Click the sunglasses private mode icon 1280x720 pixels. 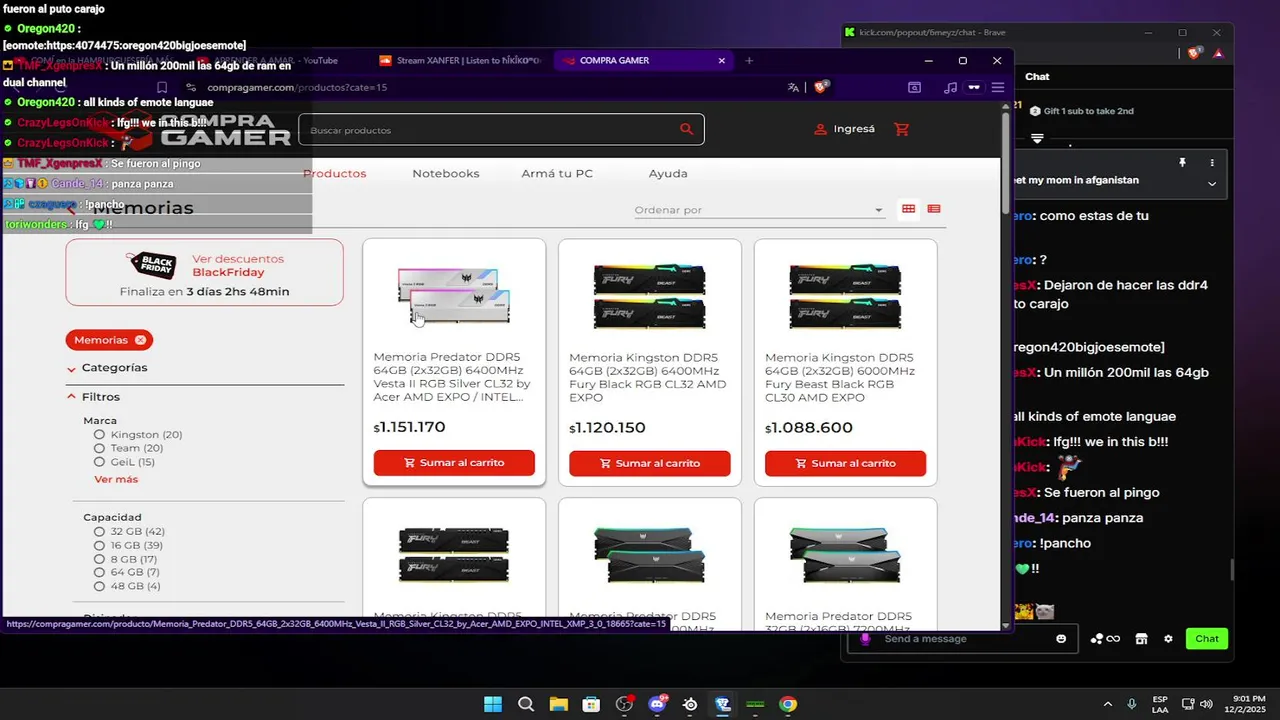point(974,87)
